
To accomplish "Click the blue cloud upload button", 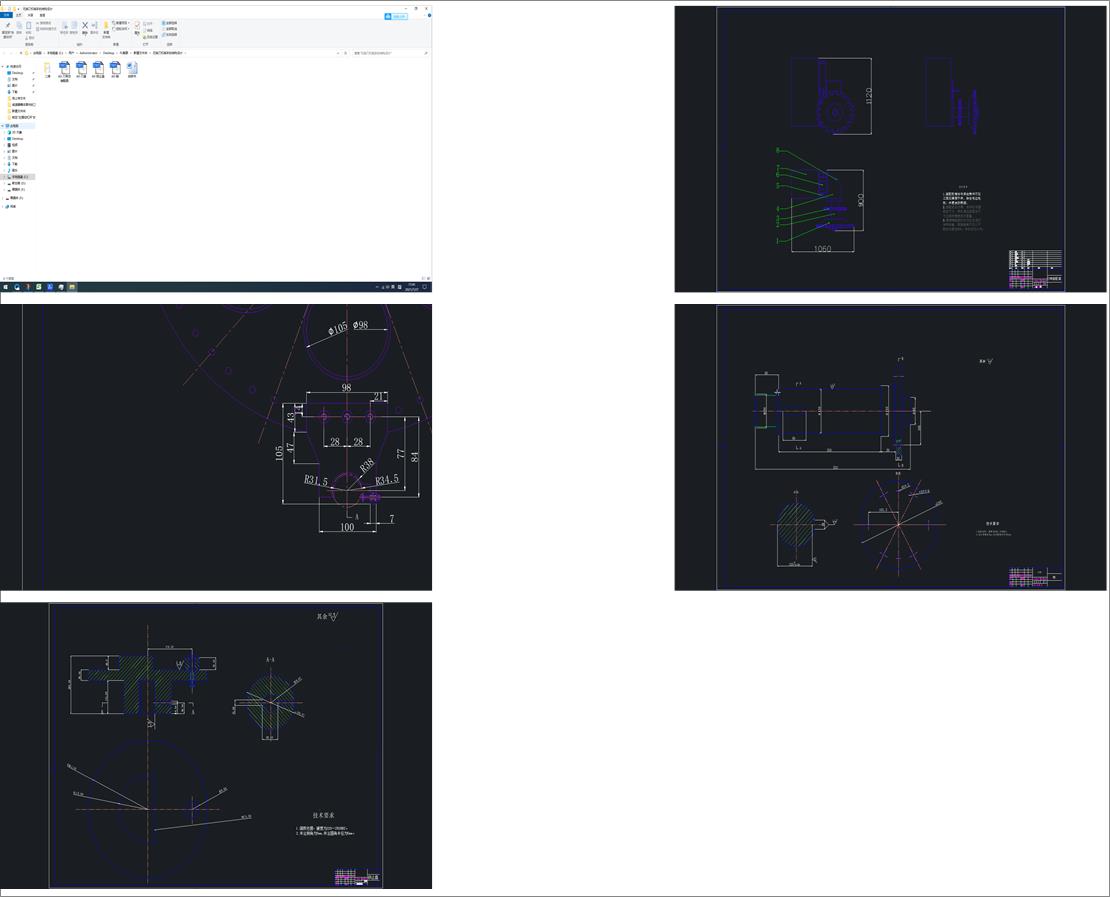I will coord(397,16).
